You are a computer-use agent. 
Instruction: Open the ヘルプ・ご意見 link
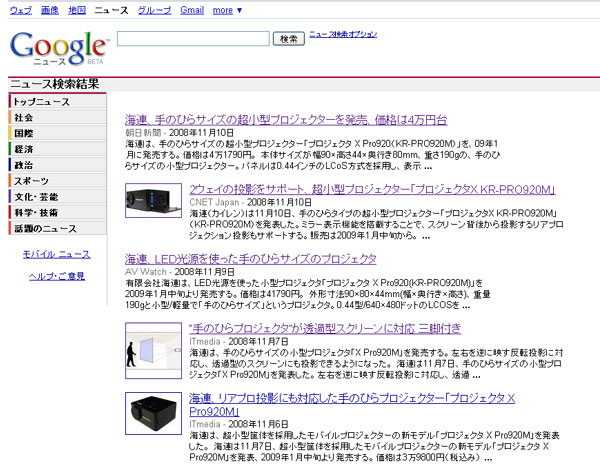[x=57, y=276]
